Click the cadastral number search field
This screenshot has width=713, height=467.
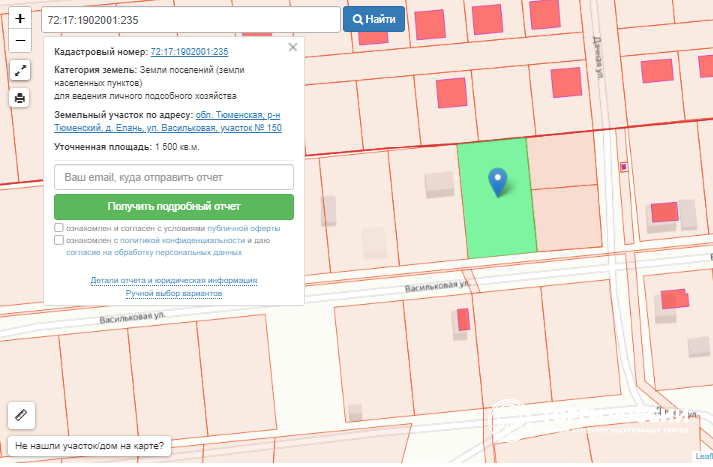click(x=191, y=19)
